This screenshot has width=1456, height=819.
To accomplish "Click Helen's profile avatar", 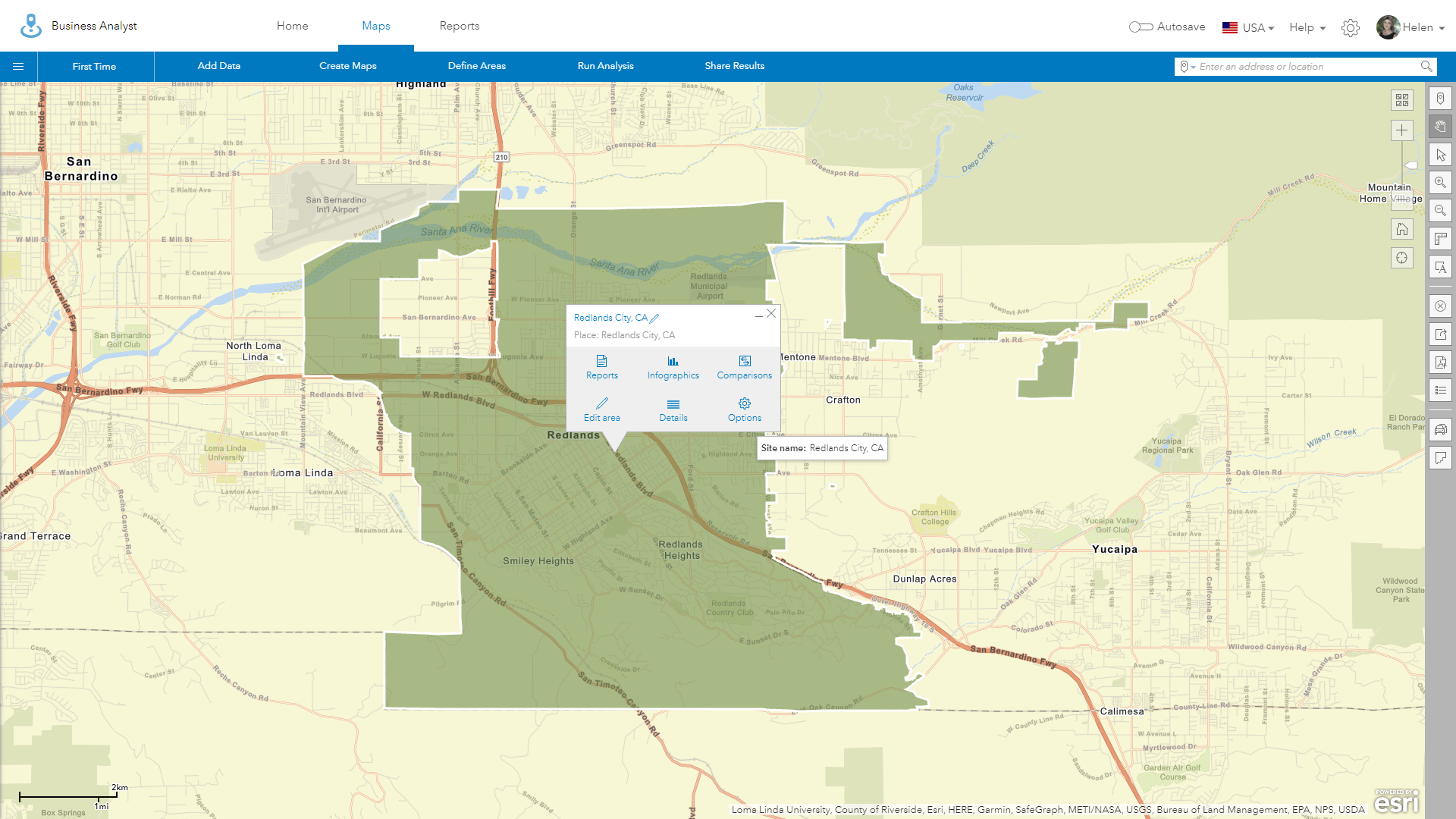I will click(1388, 27).
